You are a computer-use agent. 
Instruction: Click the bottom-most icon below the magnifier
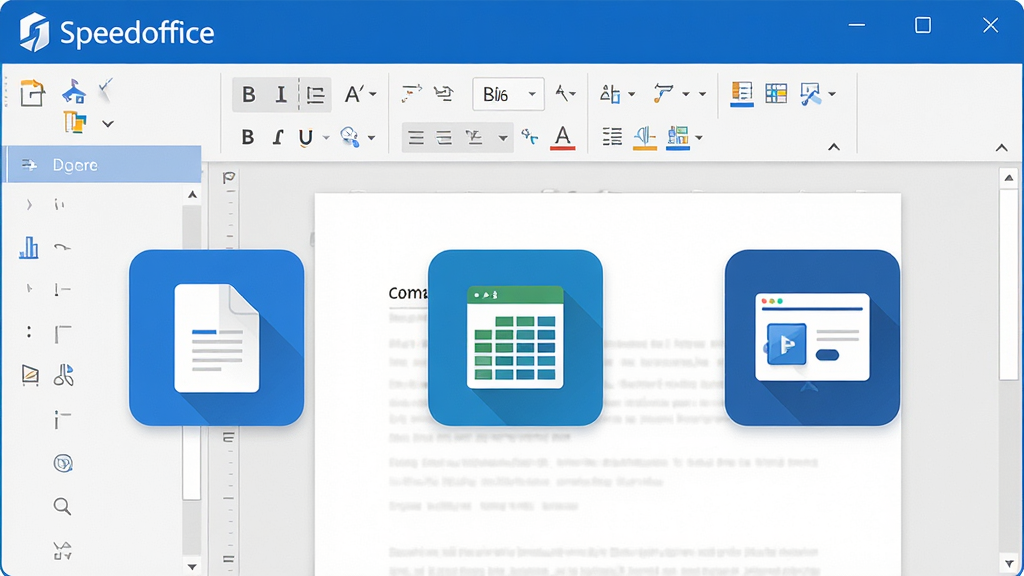[62, 551]
